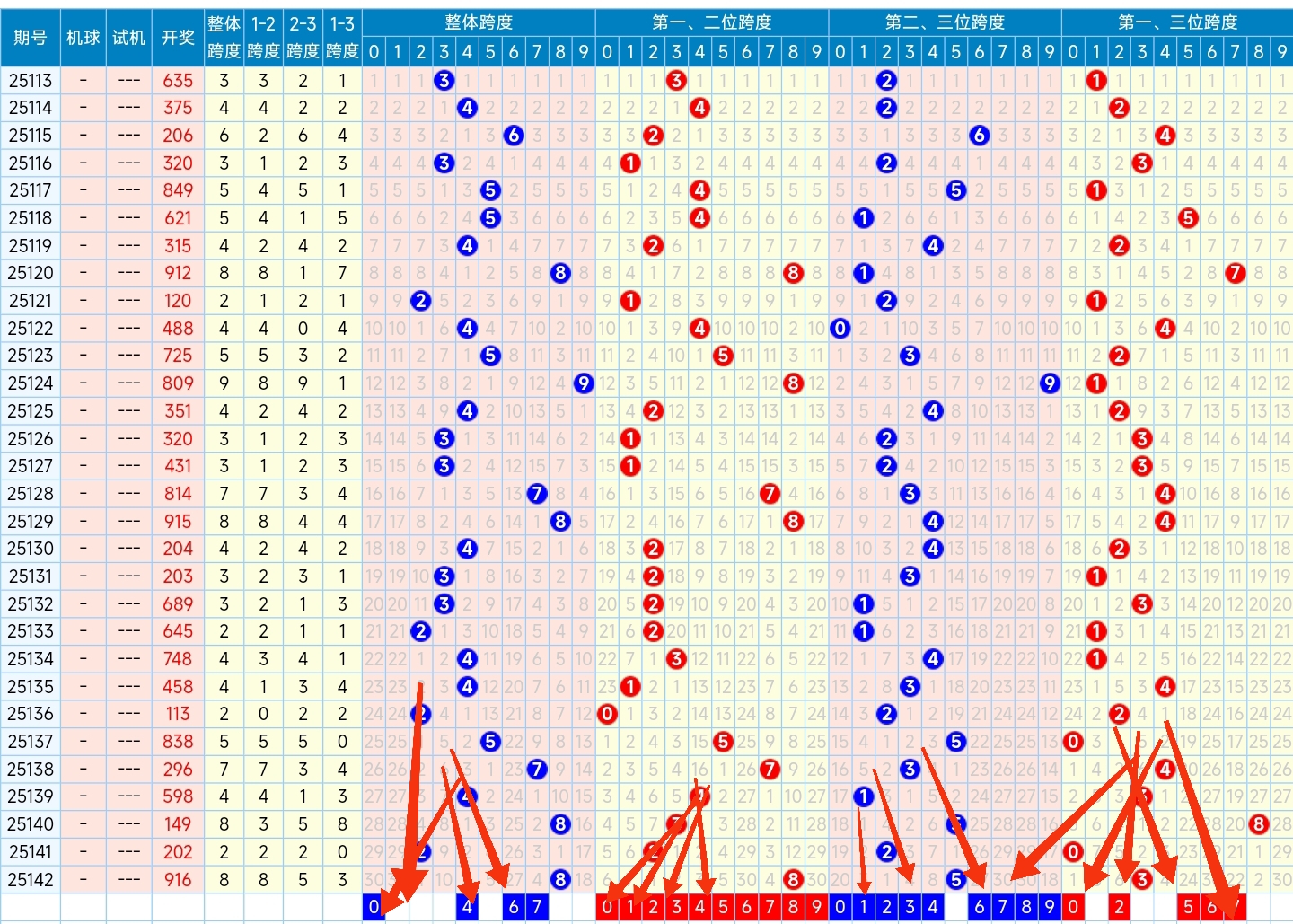Select blue 4 in bottom row under 第二、三位跨度

[933, 907]
